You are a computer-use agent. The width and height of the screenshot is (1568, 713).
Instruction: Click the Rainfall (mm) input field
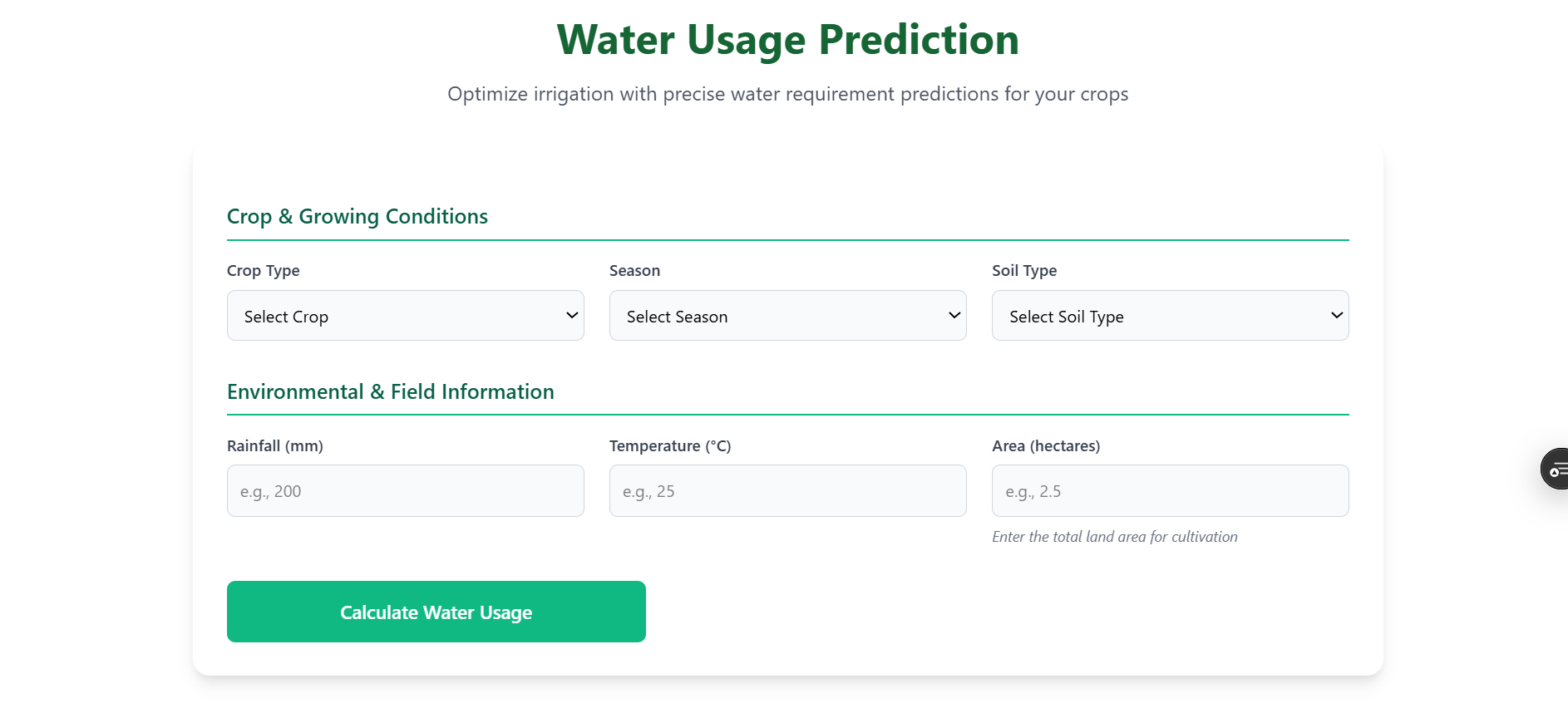click(405, 491)
